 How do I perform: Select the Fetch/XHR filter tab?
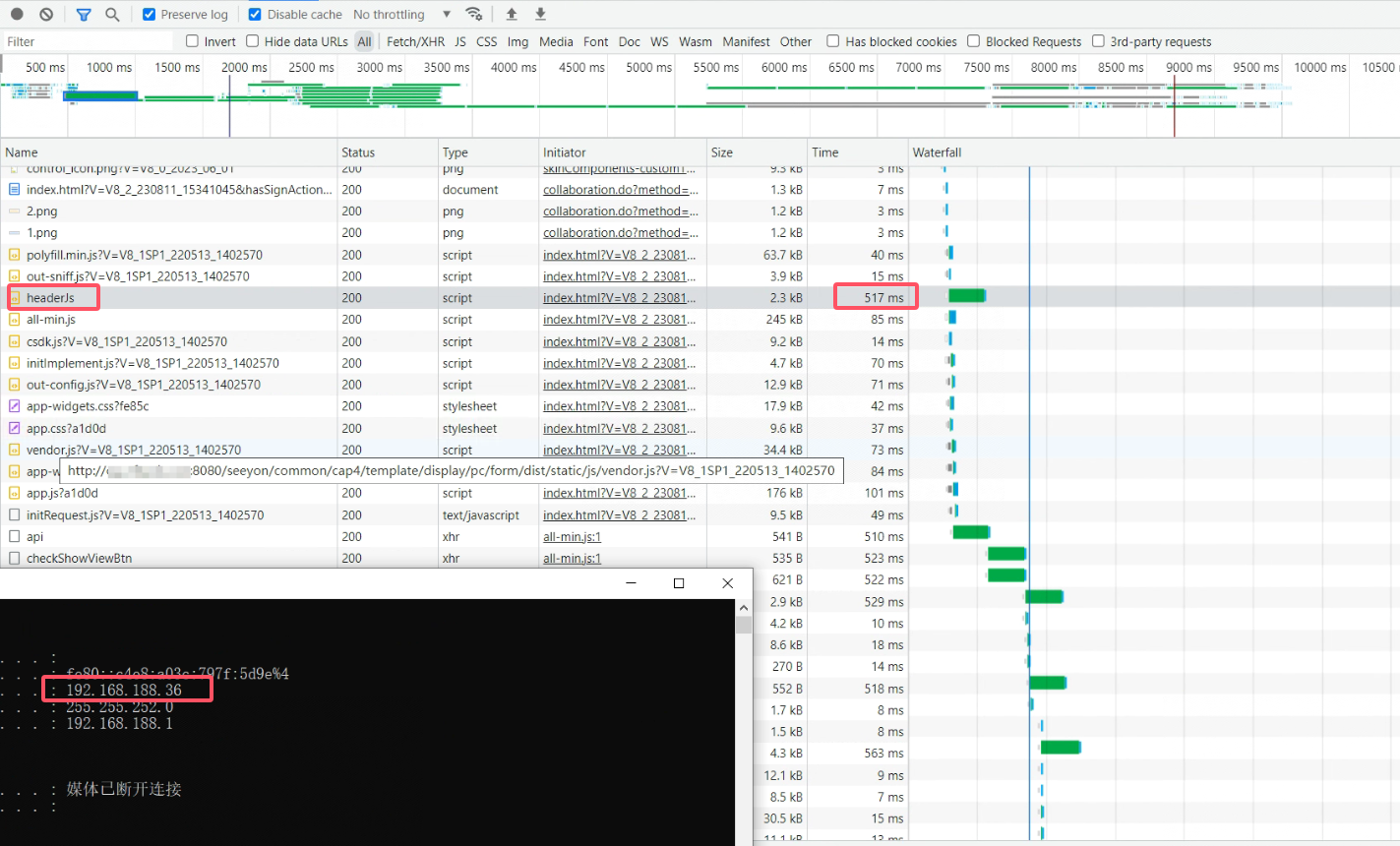point(415,41)
